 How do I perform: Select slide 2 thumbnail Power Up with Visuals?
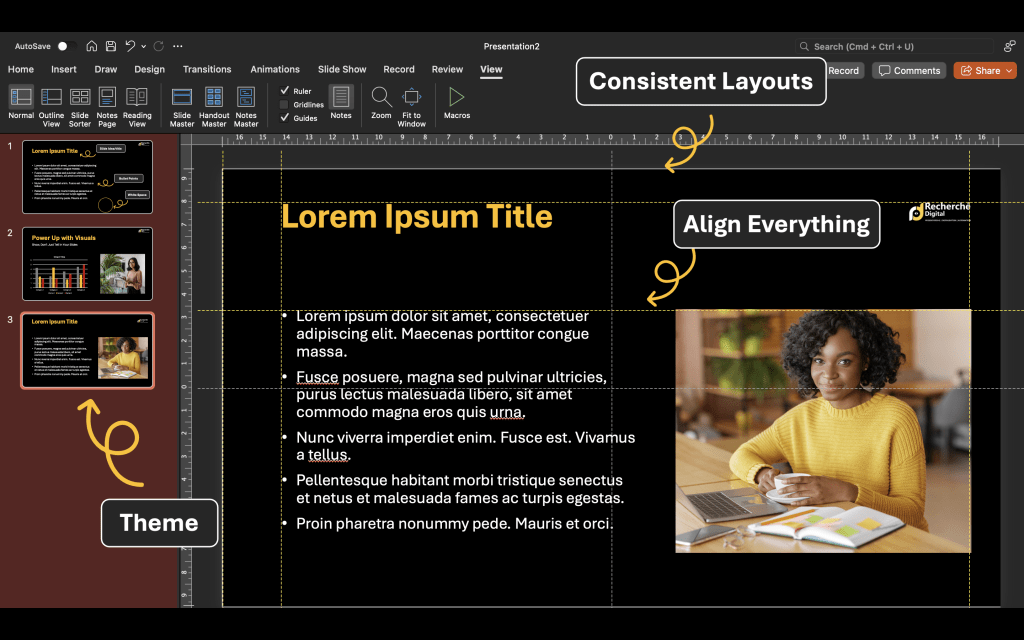pos(87,264)
